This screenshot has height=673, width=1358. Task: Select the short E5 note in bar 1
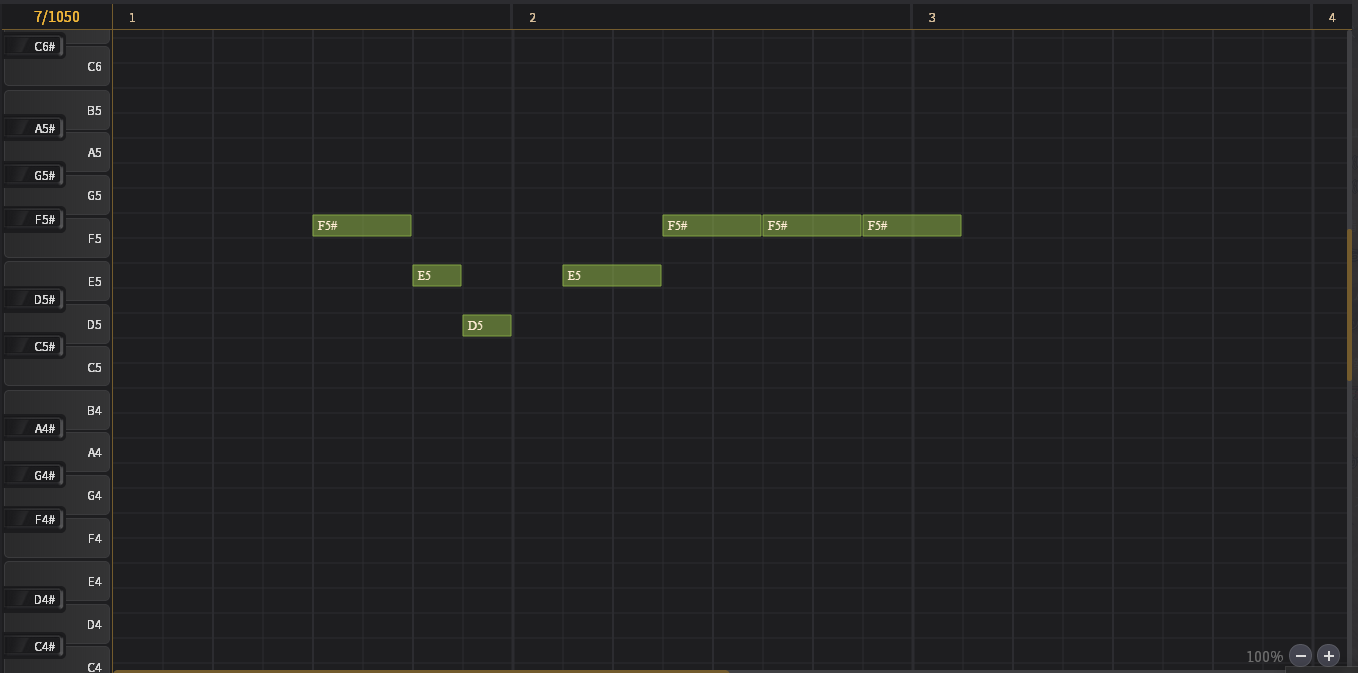click(437, 276)
